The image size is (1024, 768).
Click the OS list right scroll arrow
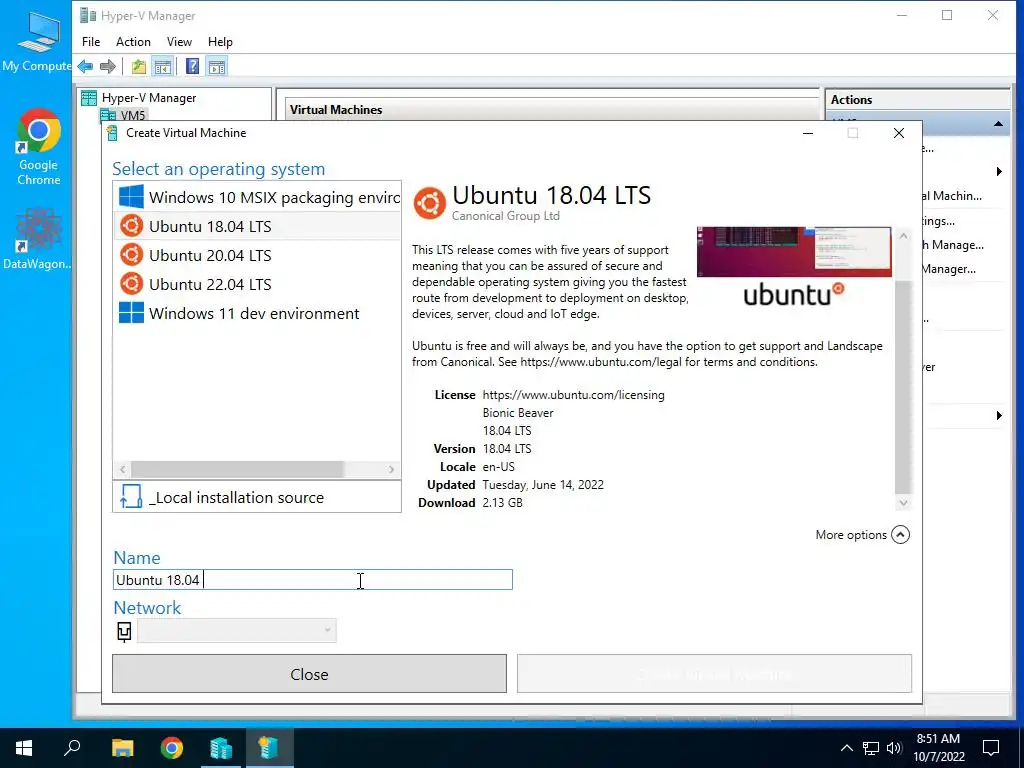tap(391, 470)
